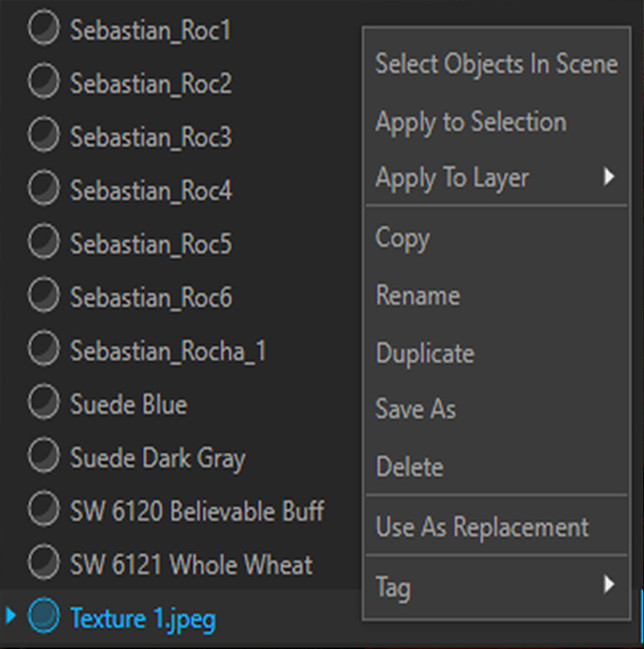Click the Suede Dark Gray sphere icon
Screen dimensions: 644x649
pyautogui.click(x=43, y=457)
